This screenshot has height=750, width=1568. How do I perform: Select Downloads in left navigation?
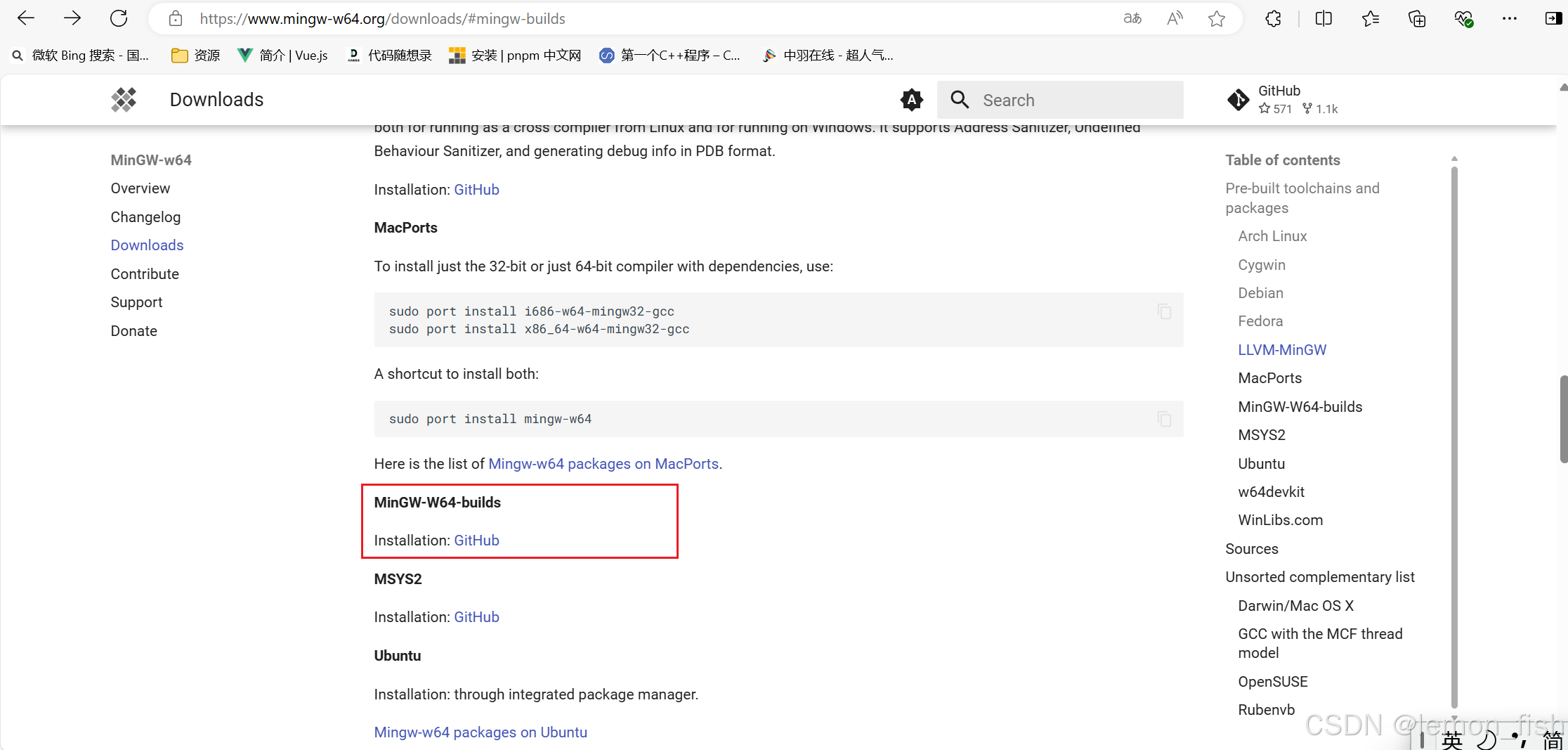point(147,245)
